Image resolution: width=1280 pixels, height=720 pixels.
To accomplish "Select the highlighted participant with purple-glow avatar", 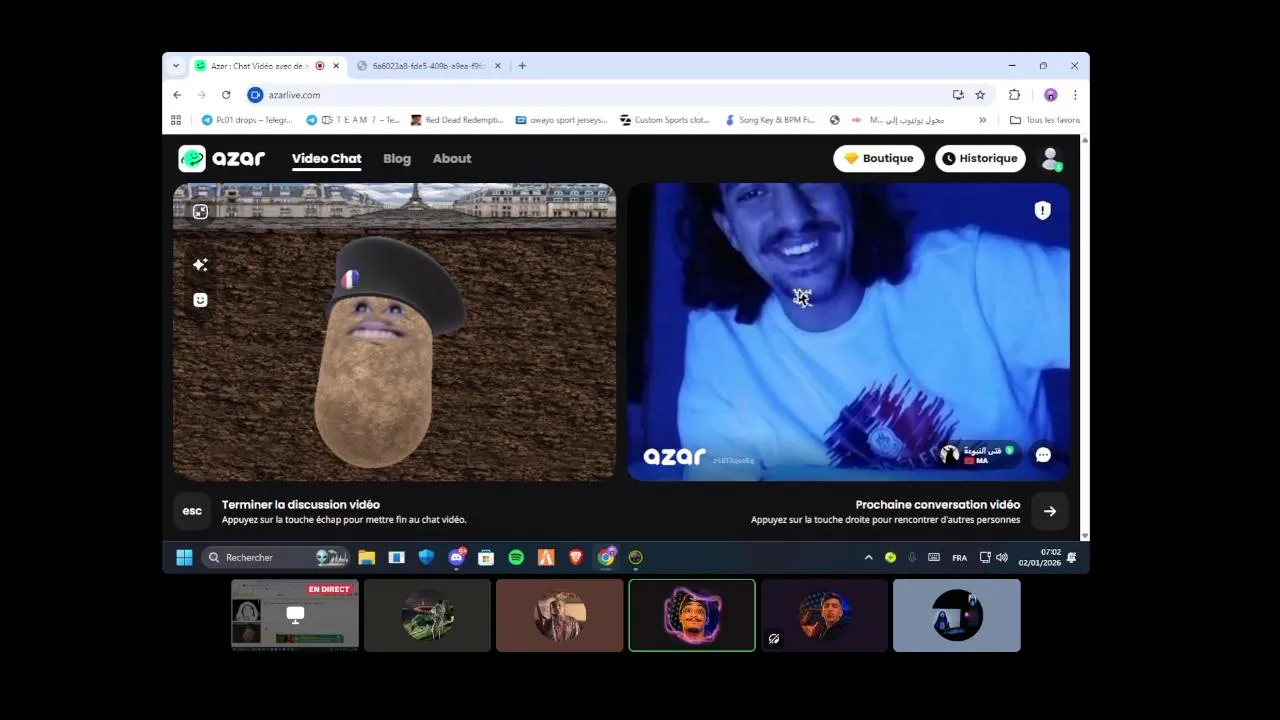I will [x=692, y=615].
